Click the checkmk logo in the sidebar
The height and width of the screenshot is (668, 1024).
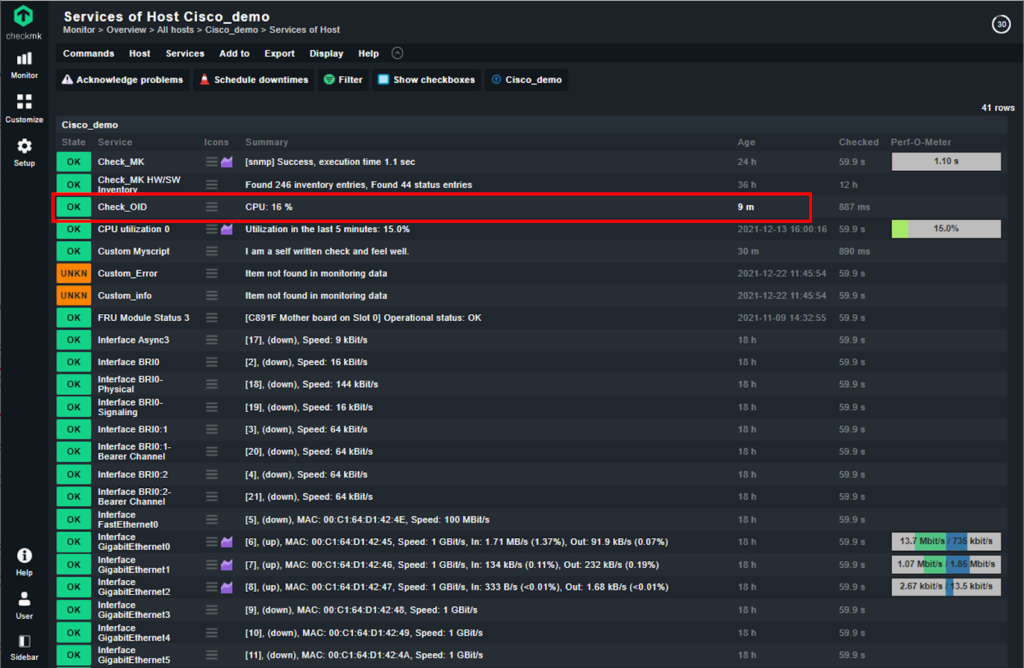tap(24, 22)
